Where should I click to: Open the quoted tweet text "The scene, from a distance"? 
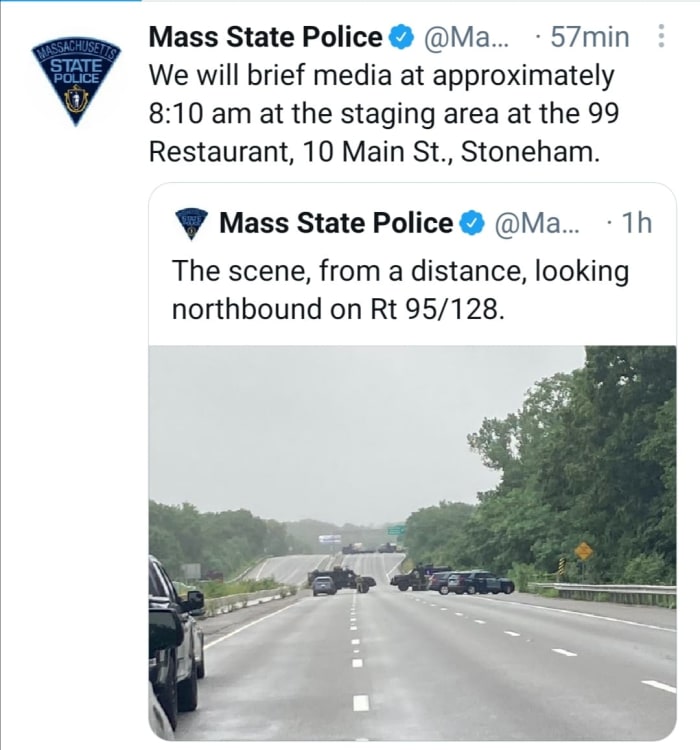[400, 271]
